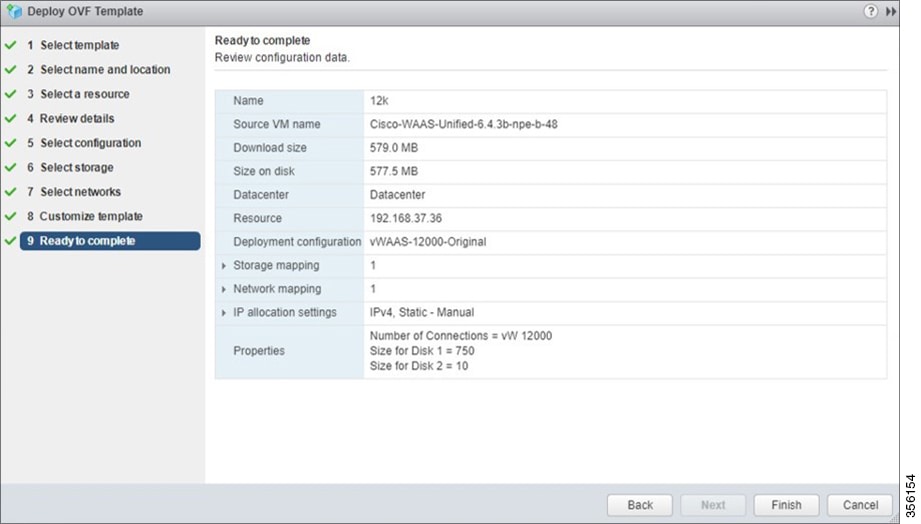
Task: Click Finish to deploy the template
Action: 786,505
